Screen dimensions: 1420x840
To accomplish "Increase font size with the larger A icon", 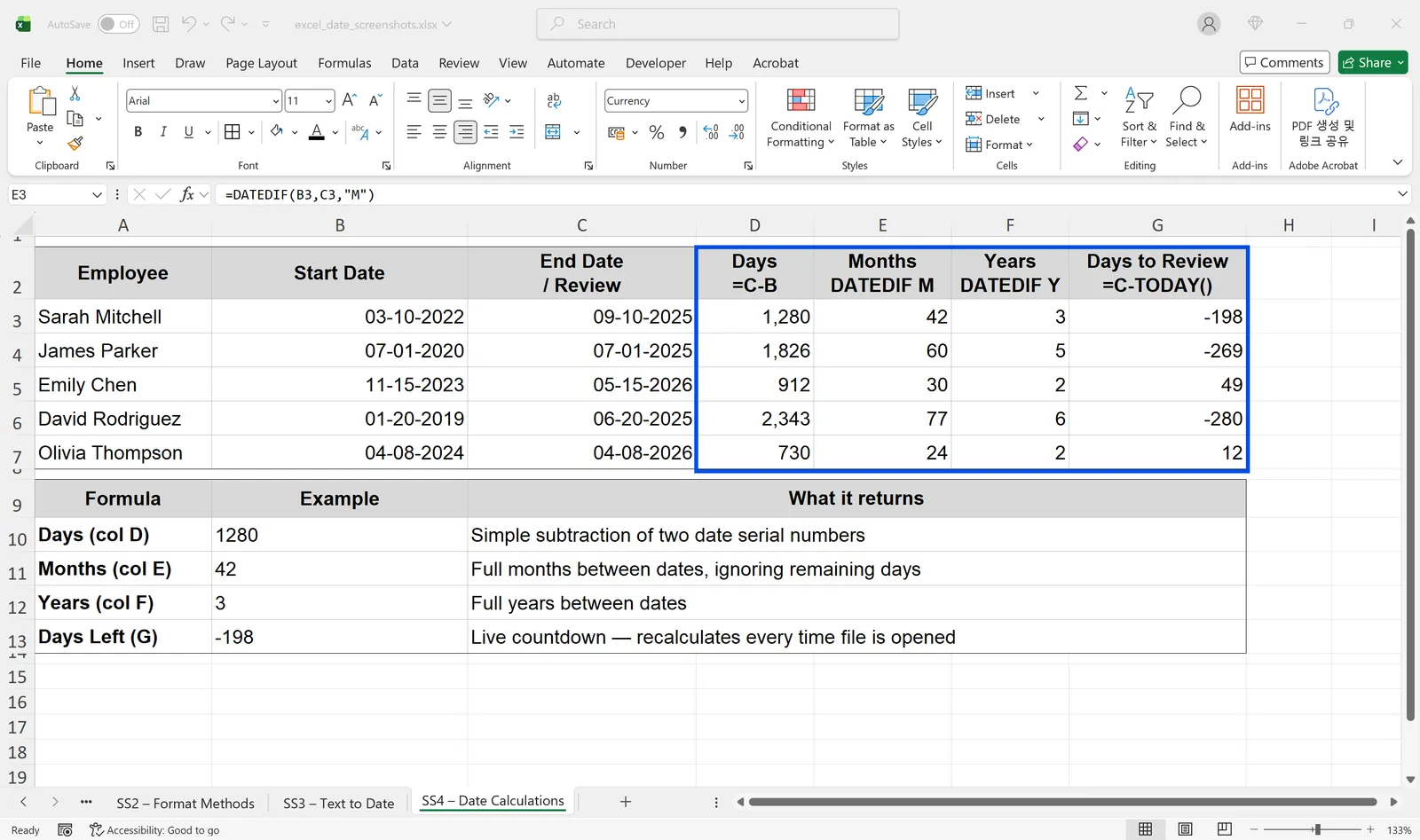I will point(350,100).
